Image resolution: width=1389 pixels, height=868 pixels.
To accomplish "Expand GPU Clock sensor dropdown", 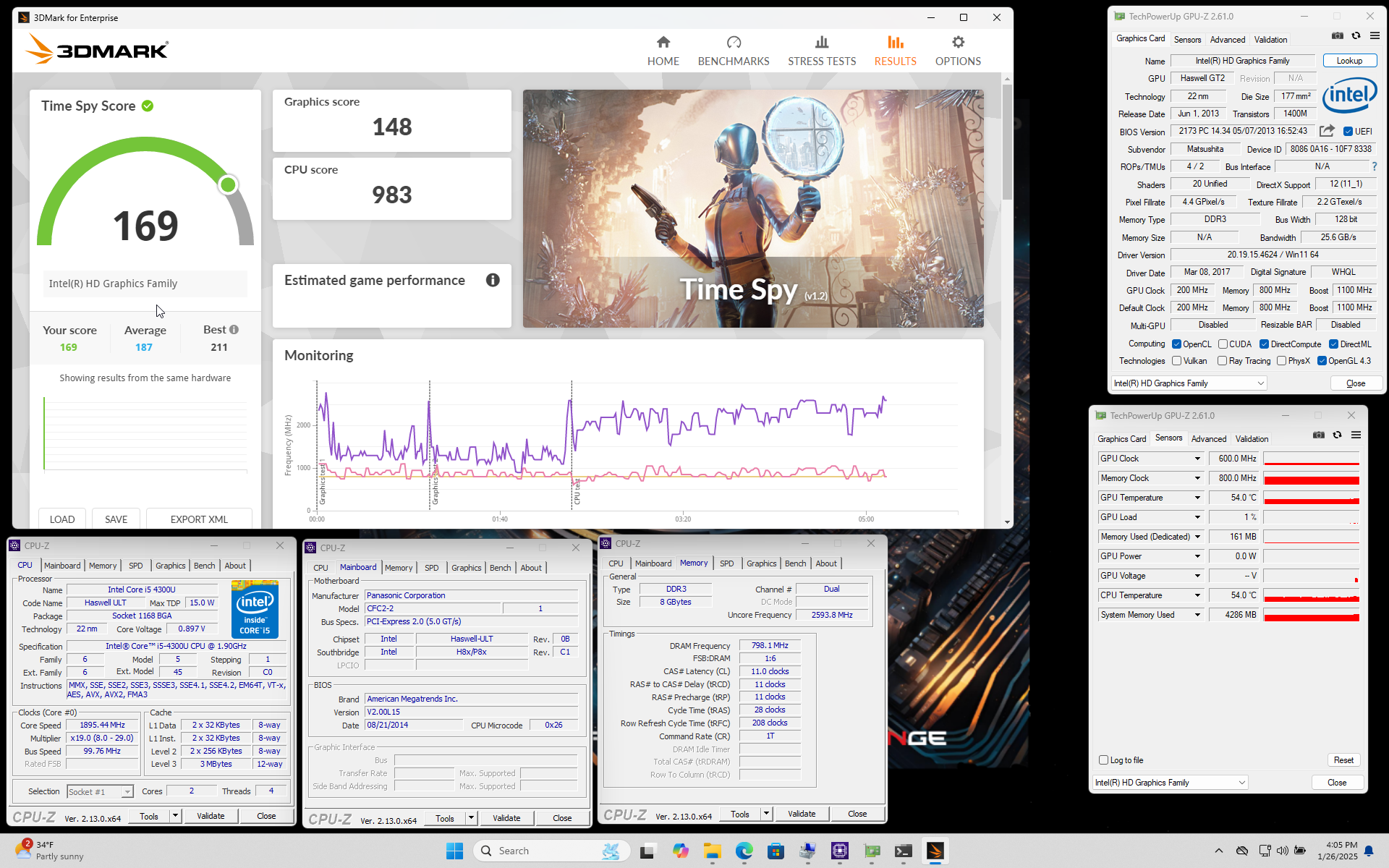I will [1197, 459].
